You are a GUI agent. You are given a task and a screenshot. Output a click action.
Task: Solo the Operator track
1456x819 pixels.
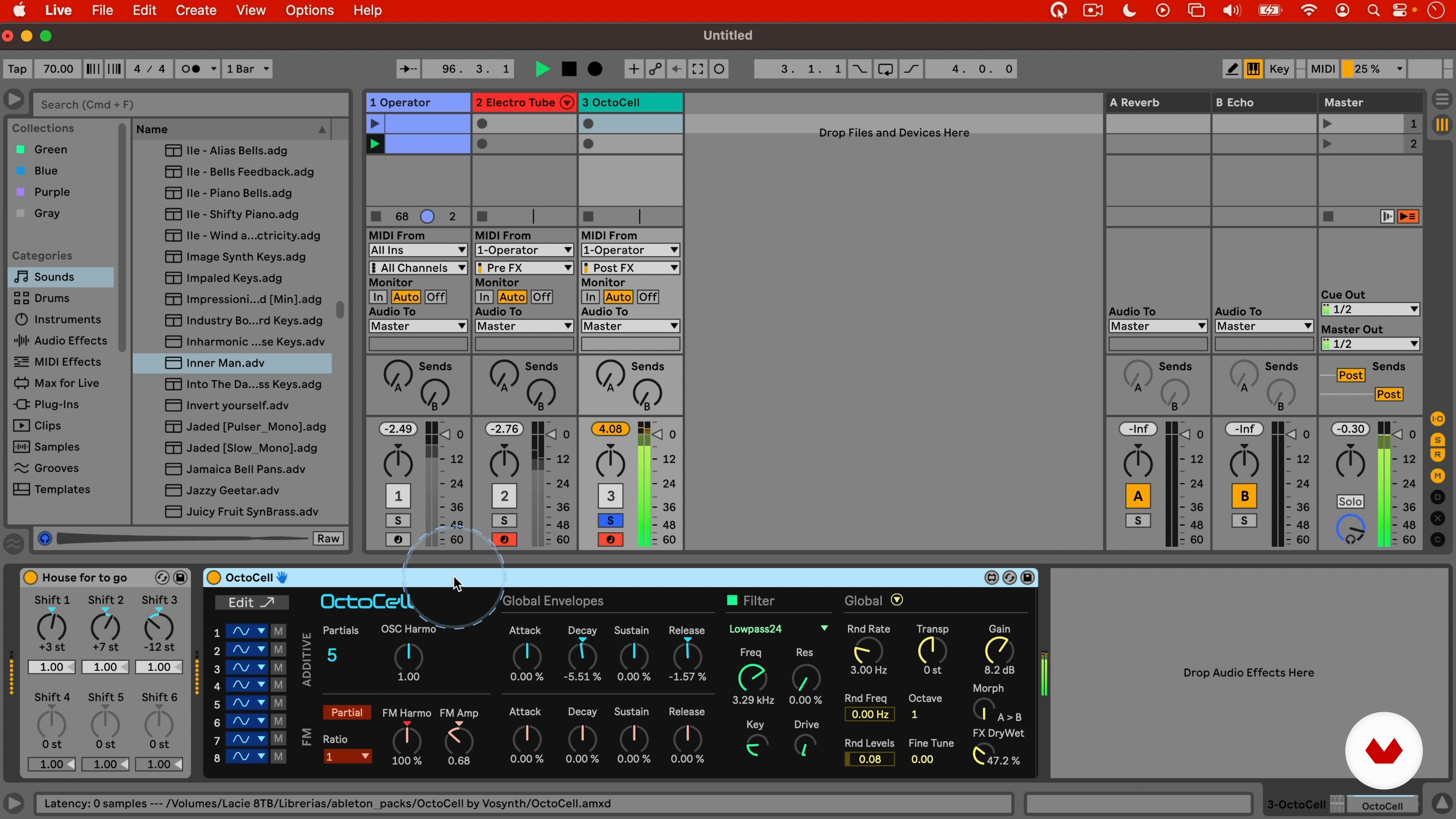tap(398, 521)
